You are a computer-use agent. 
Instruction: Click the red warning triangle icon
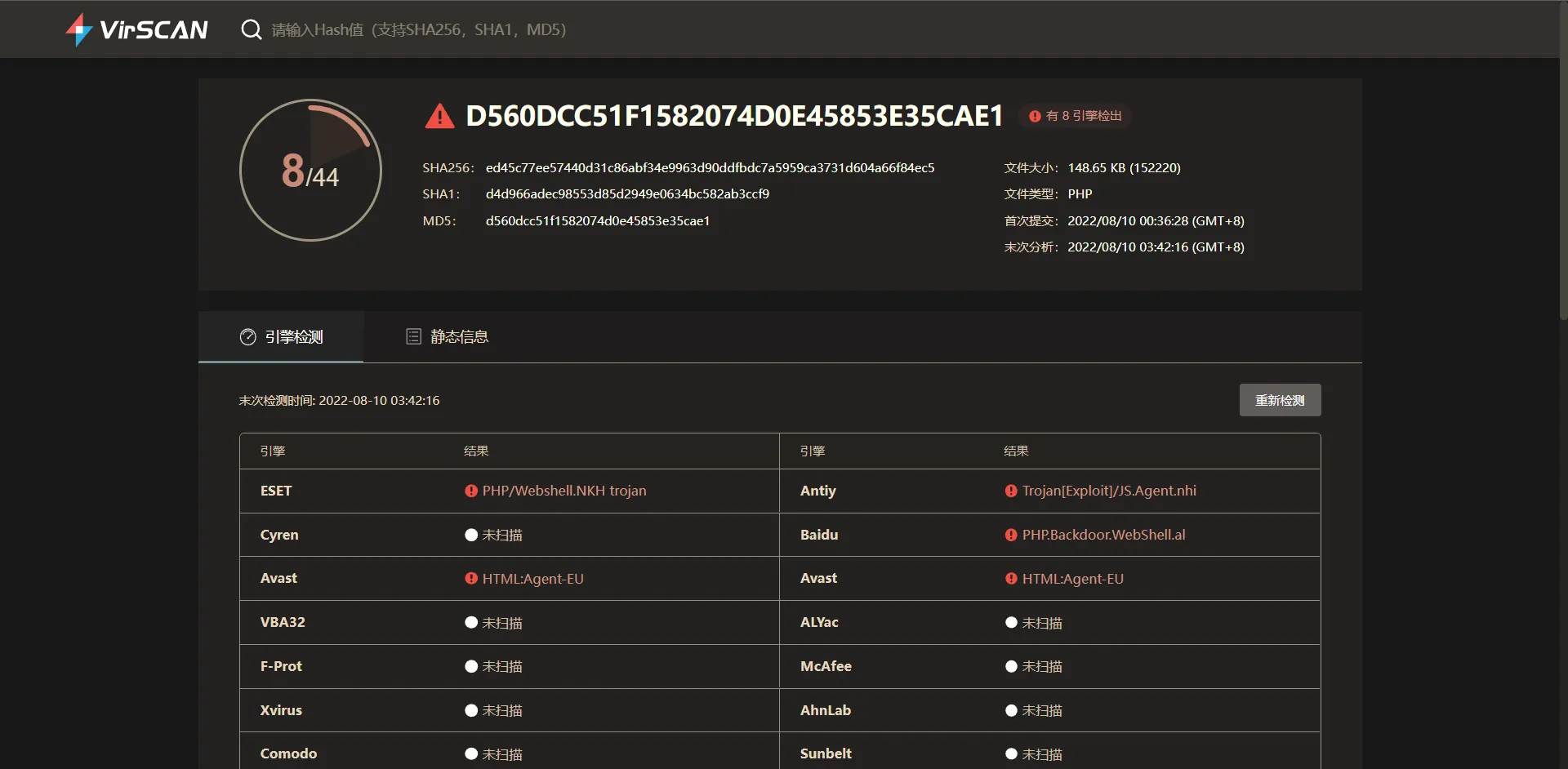click(439, 116)
